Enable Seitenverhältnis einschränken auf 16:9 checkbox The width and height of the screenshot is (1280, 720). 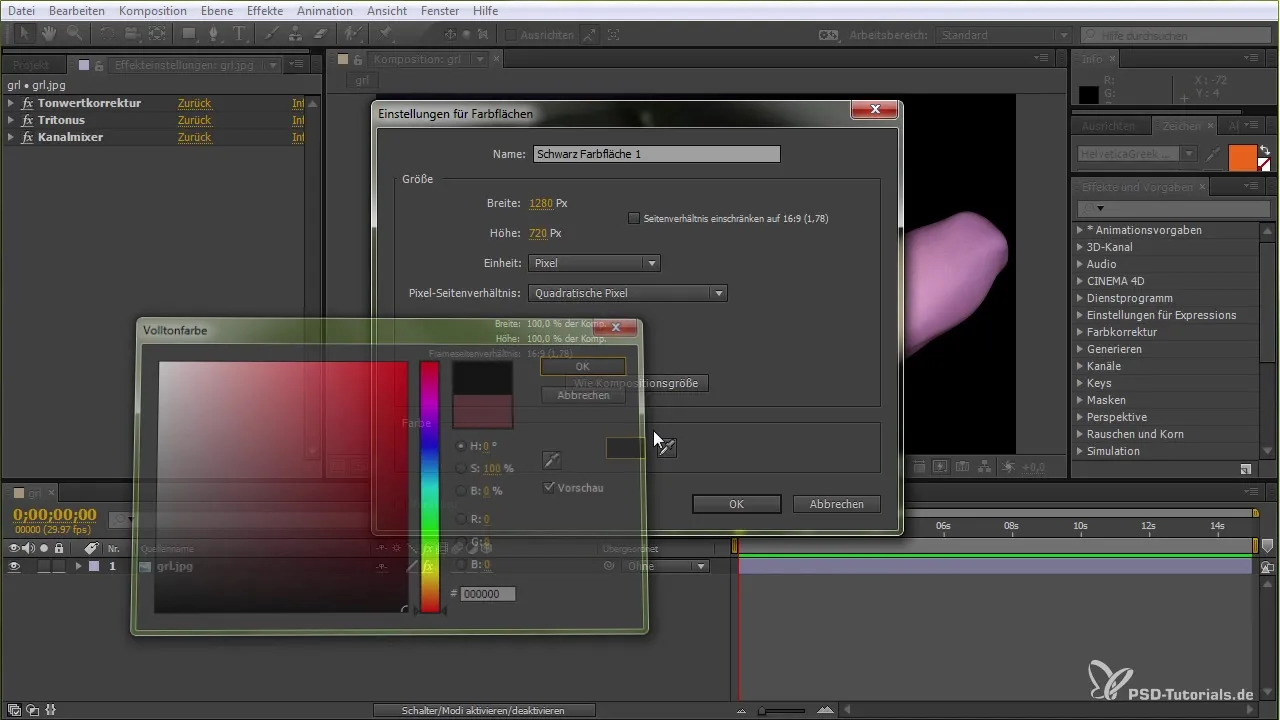(634, 218)
